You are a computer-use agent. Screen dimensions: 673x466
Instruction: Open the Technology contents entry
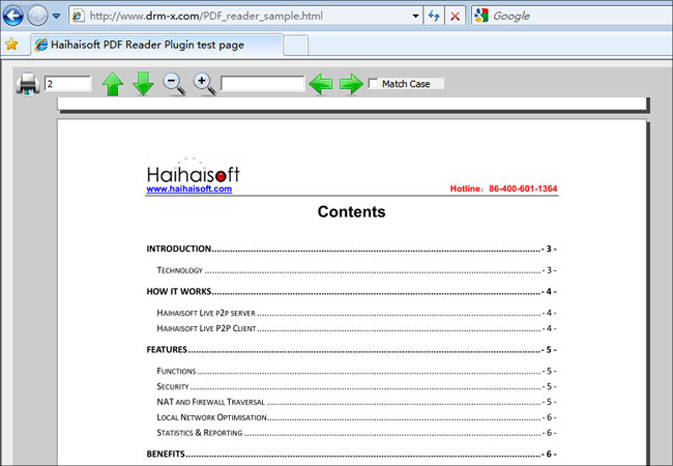point(357,270)
